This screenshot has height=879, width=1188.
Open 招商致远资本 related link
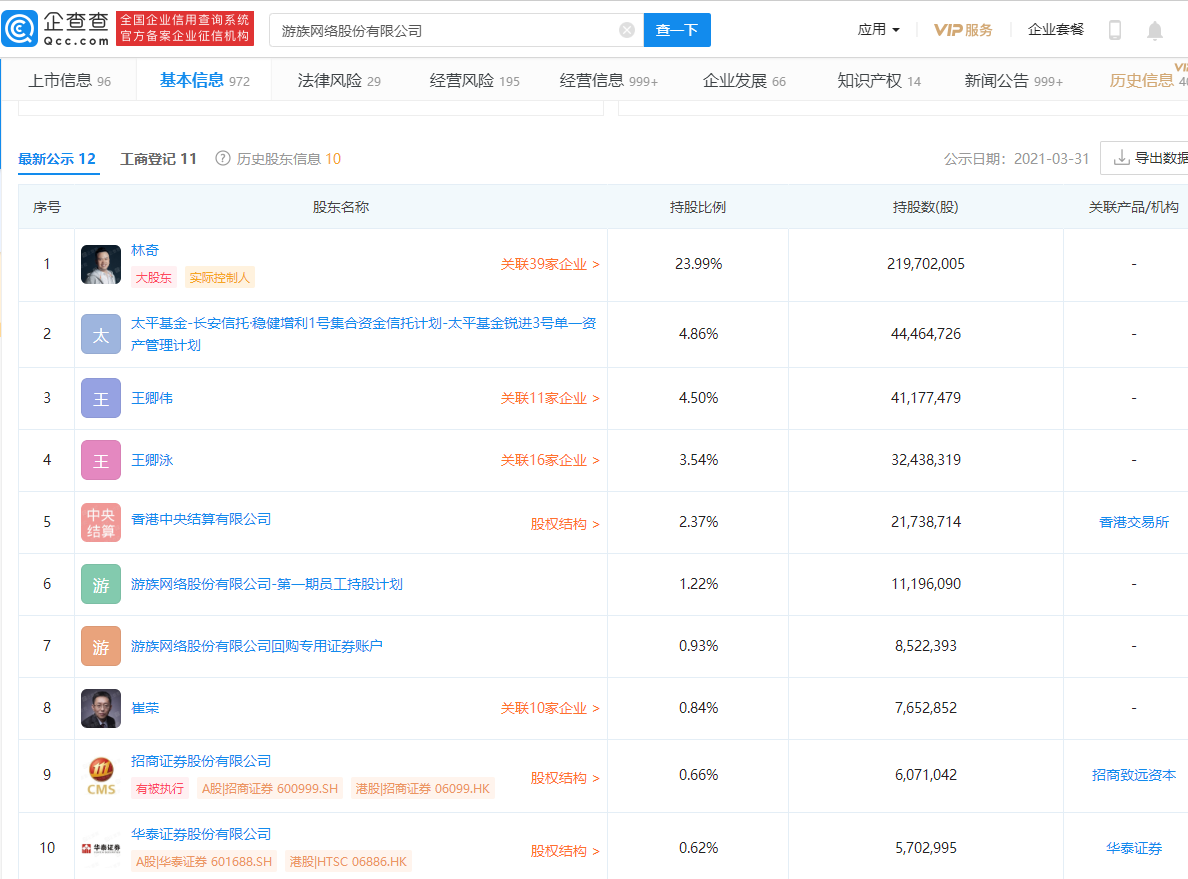click(x=1133, y=775)
